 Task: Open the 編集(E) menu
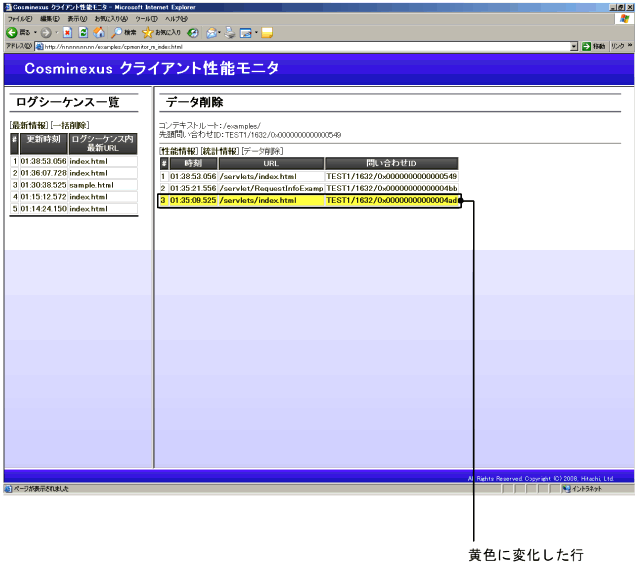point(50,19)
